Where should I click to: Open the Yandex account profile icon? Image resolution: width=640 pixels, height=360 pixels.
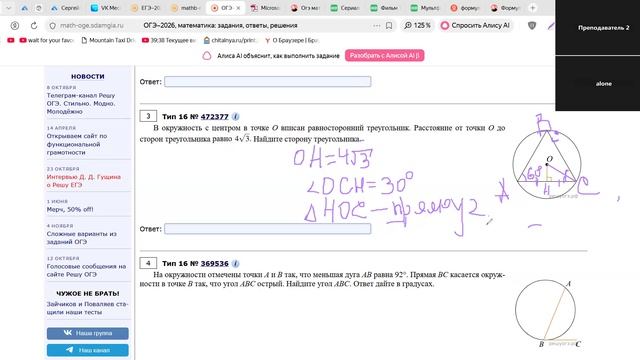[x=15, y=25]
